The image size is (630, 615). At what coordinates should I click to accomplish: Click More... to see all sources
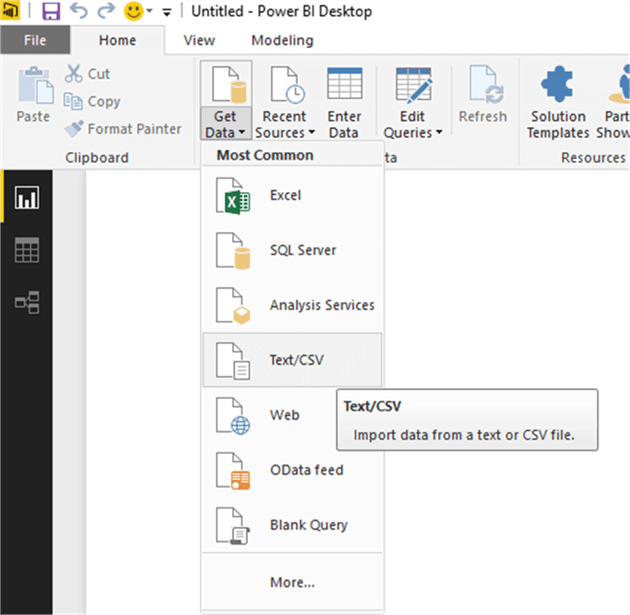(x=292, y=582)
